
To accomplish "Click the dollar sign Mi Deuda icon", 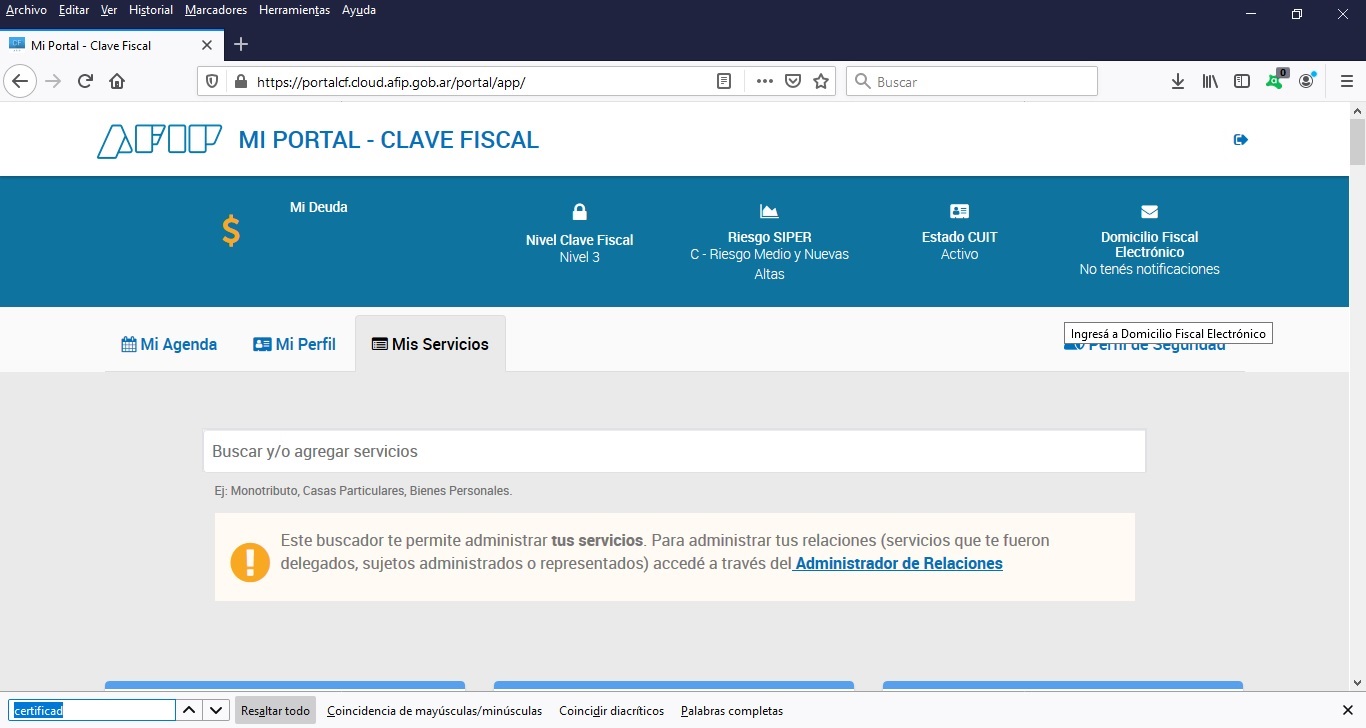I will click(231, 231).
